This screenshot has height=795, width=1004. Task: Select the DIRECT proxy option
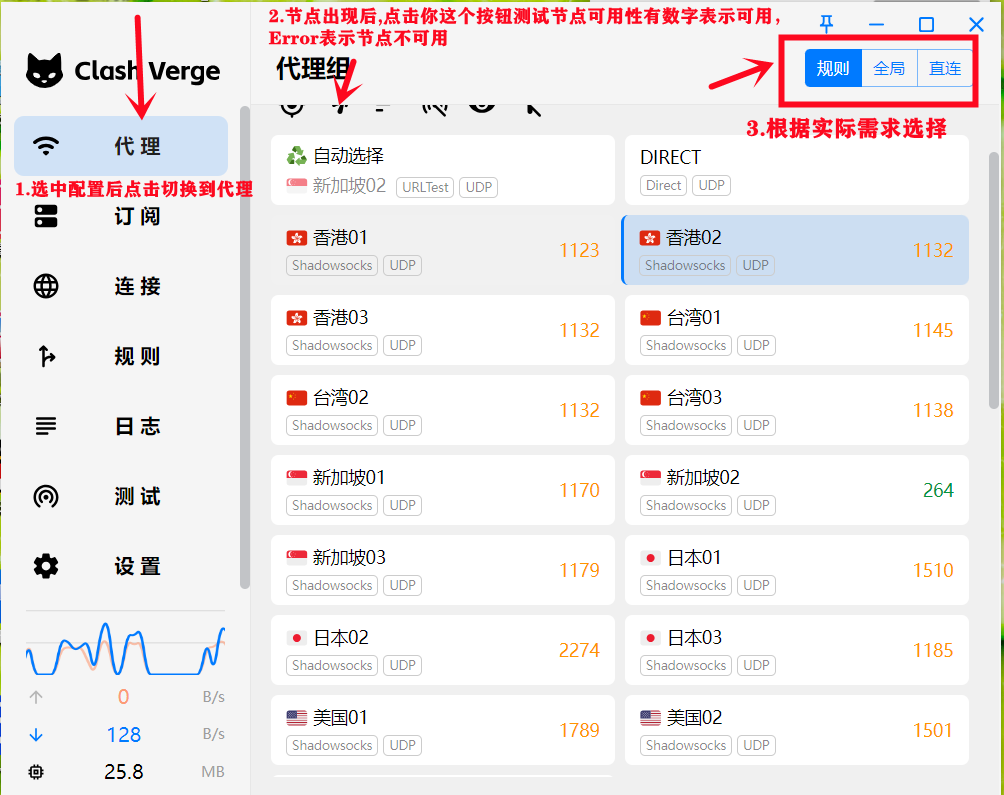(x=796, y=170)
